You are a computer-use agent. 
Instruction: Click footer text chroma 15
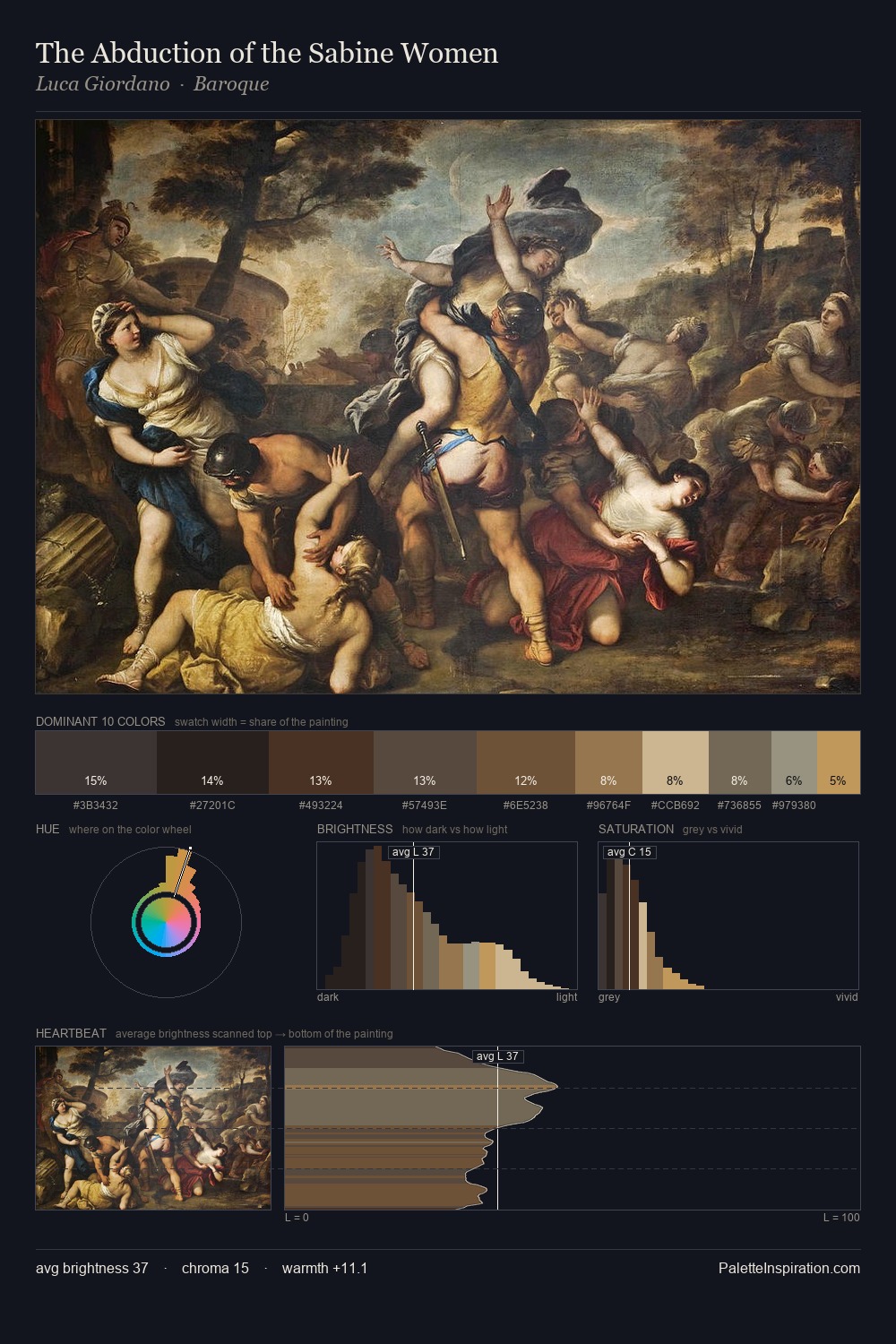[x=215, y=1268]
